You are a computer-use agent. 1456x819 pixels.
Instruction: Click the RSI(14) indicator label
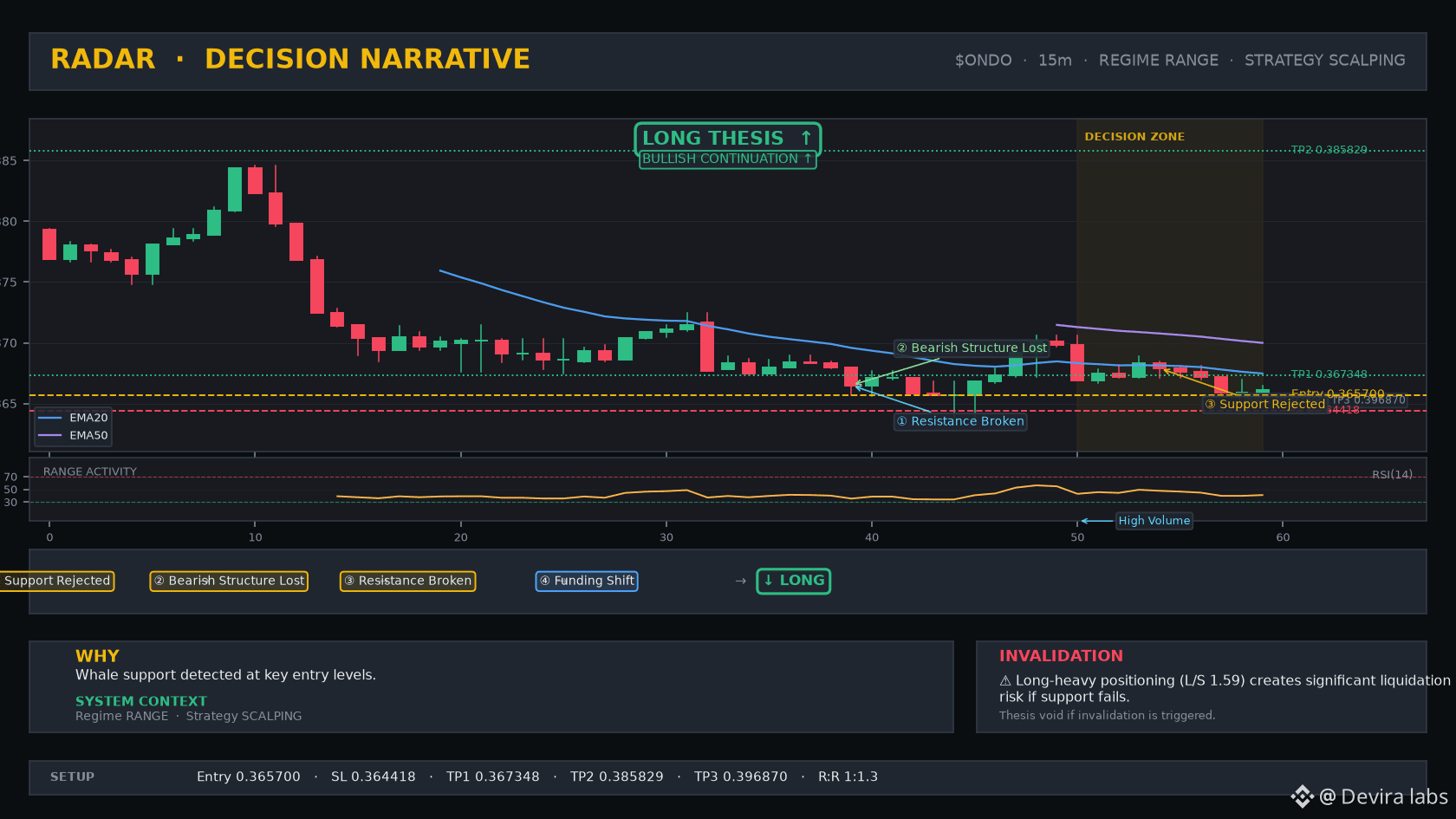point(1392,474)
